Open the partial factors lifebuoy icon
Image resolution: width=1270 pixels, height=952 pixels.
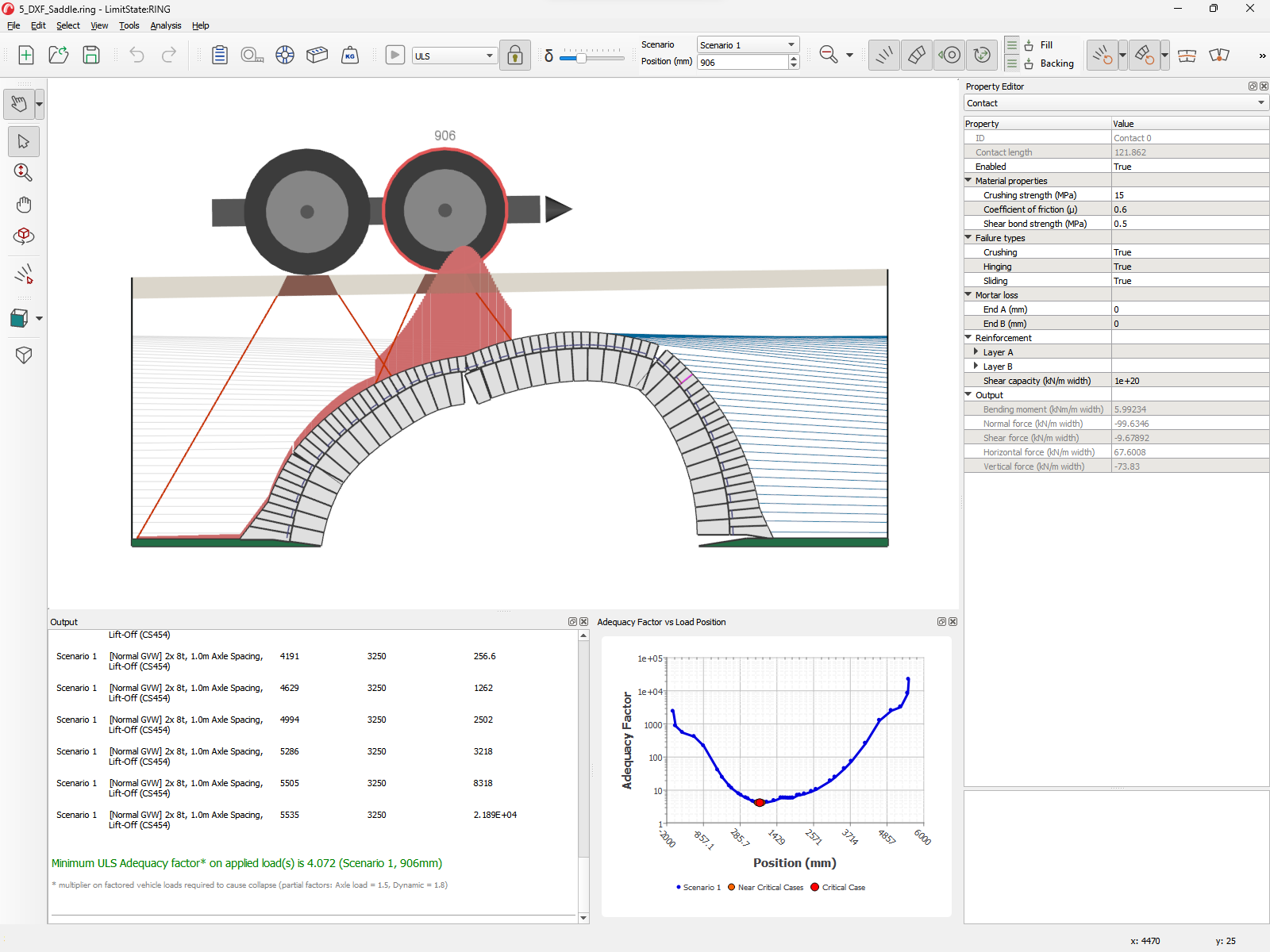coord(285,55)
